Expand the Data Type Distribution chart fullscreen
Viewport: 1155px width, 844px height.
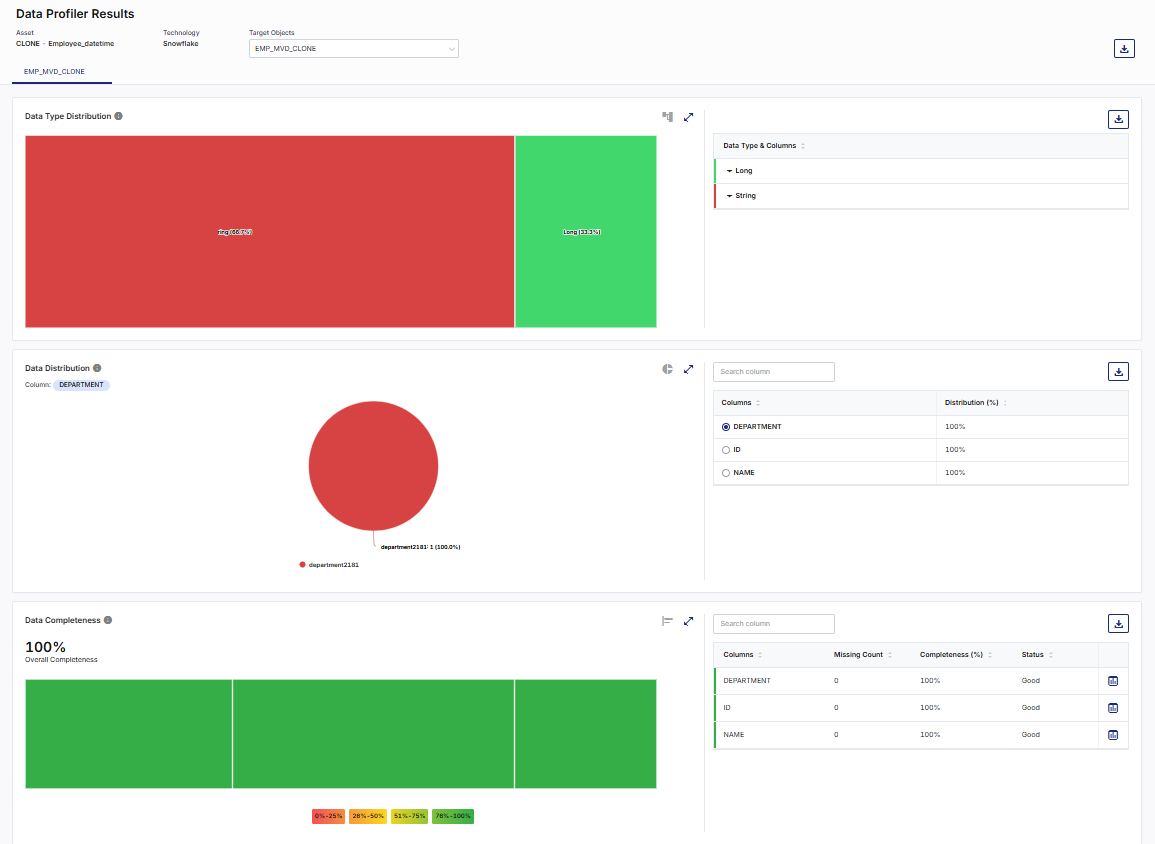tap(688, 117)
